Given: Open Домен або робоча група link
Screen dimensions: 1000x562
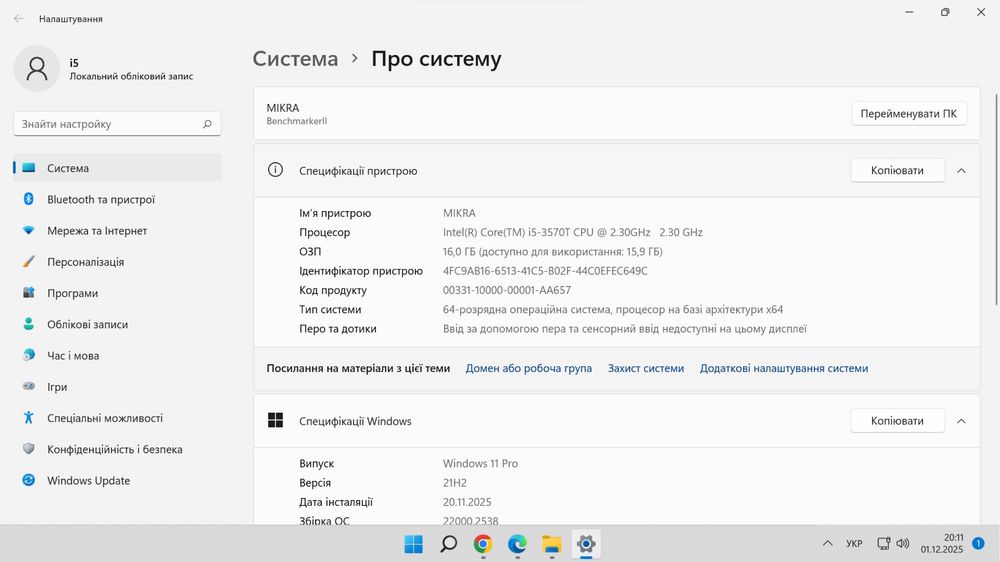Looking at the screenshot, I should click(x=529, y=368).
